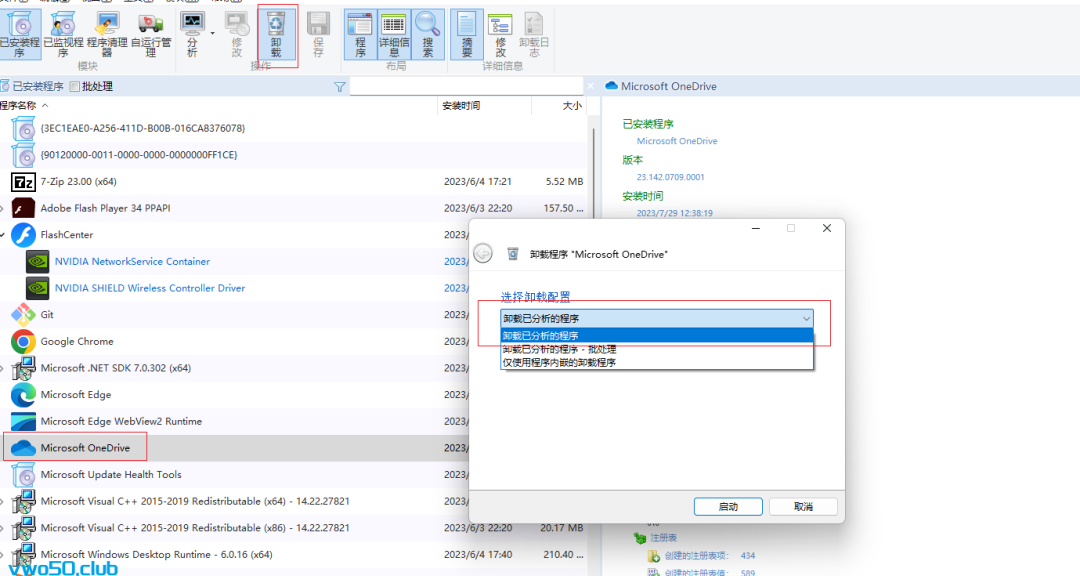The height and width of the screenshot is (576, 1080).
Task: Open the 已安装程序 installed programs module
Action: coord(20,34)
